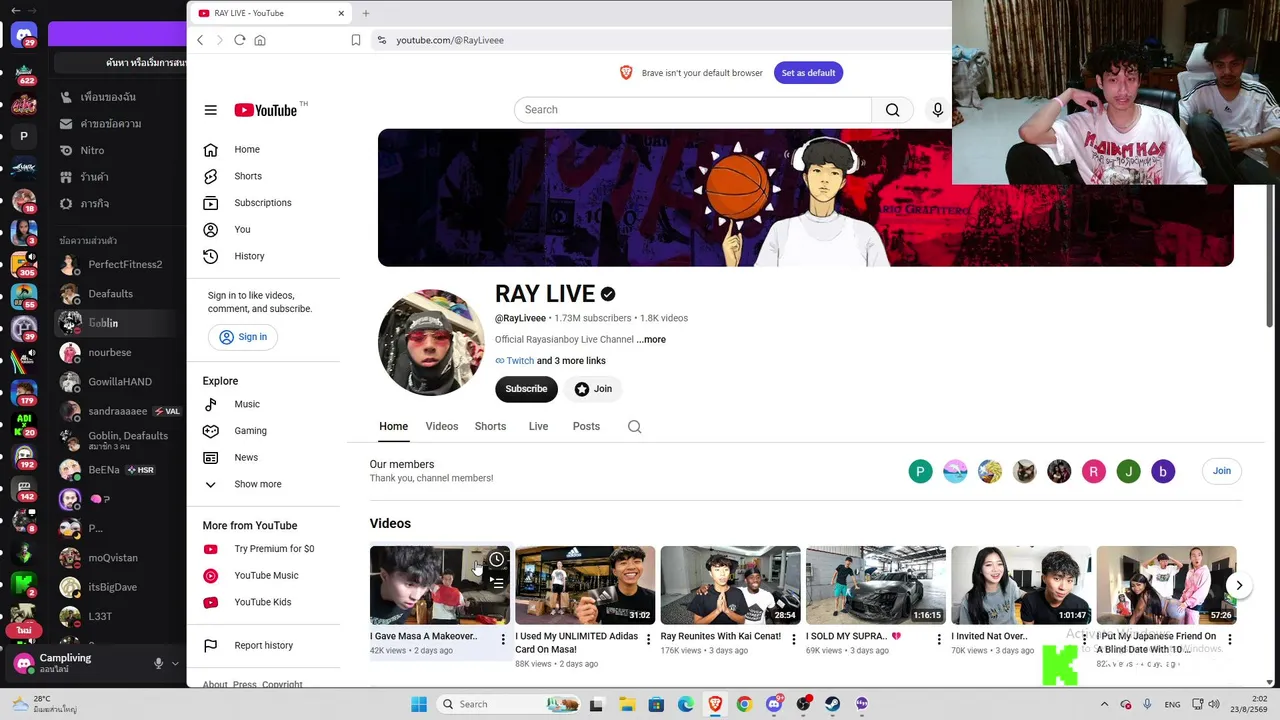Viewport: 1280px width, 720px height.
Task: Open Report history link
Action: click(263, 646)
